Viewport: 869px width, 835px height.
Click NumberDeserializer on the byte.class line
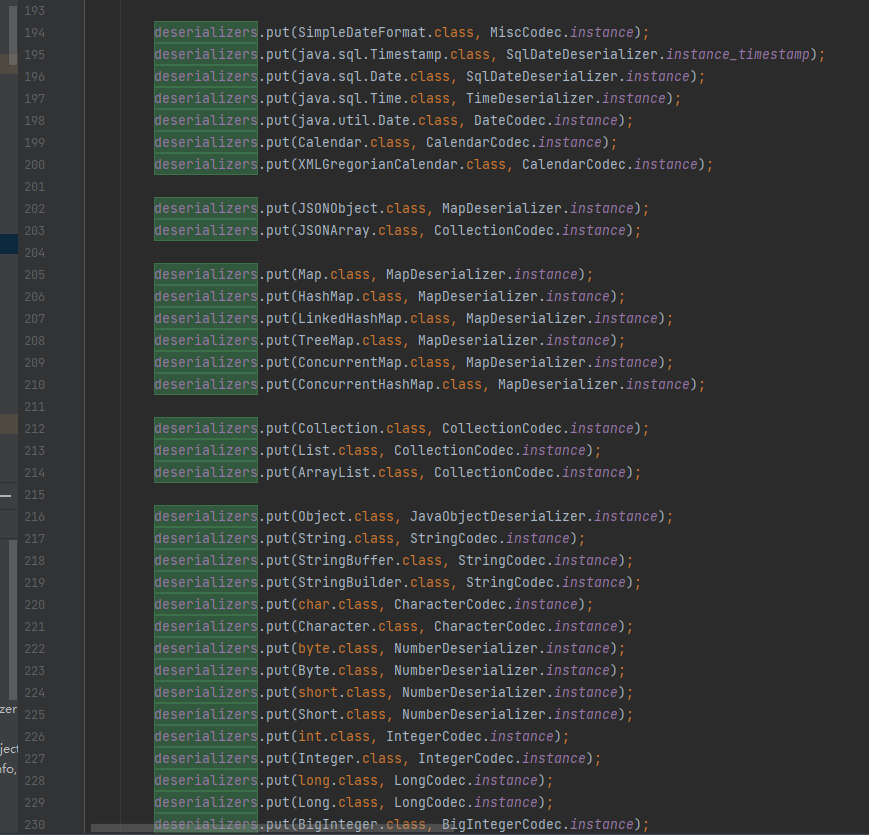pos(466,648)
